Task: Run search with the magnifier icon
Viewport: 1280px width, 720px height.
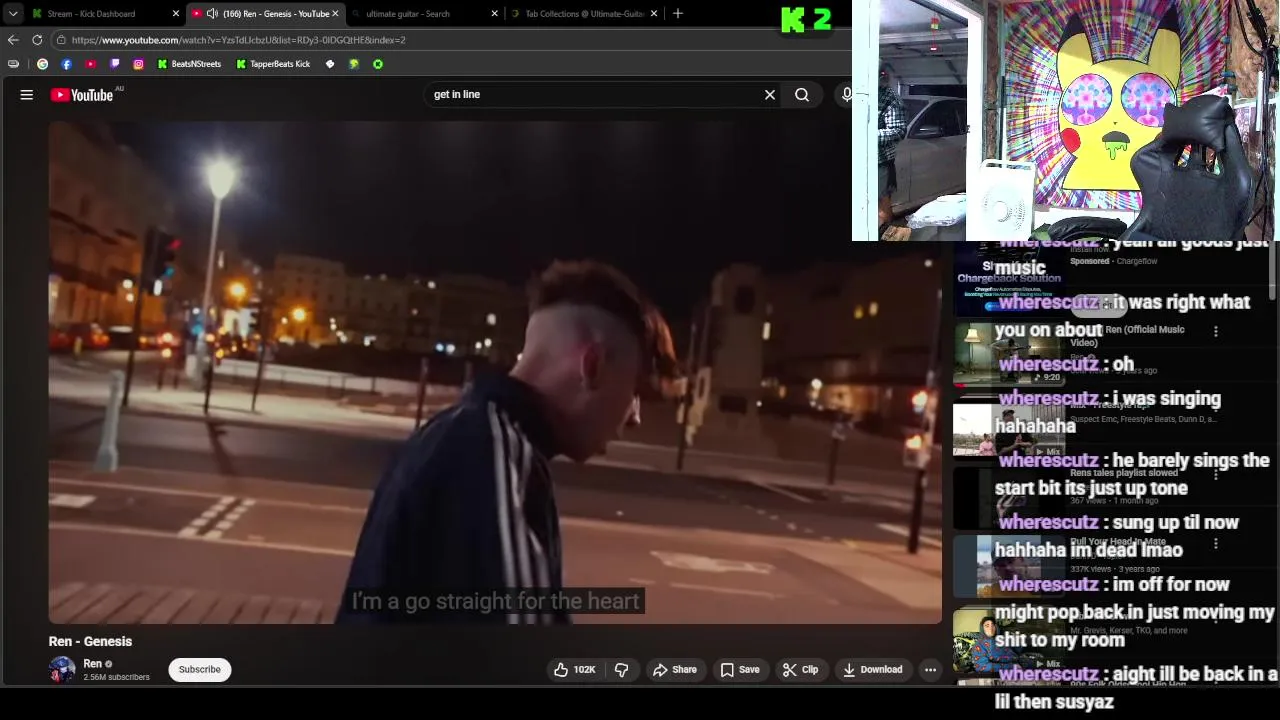Action: pyautogui.click(x=802, y=95)
